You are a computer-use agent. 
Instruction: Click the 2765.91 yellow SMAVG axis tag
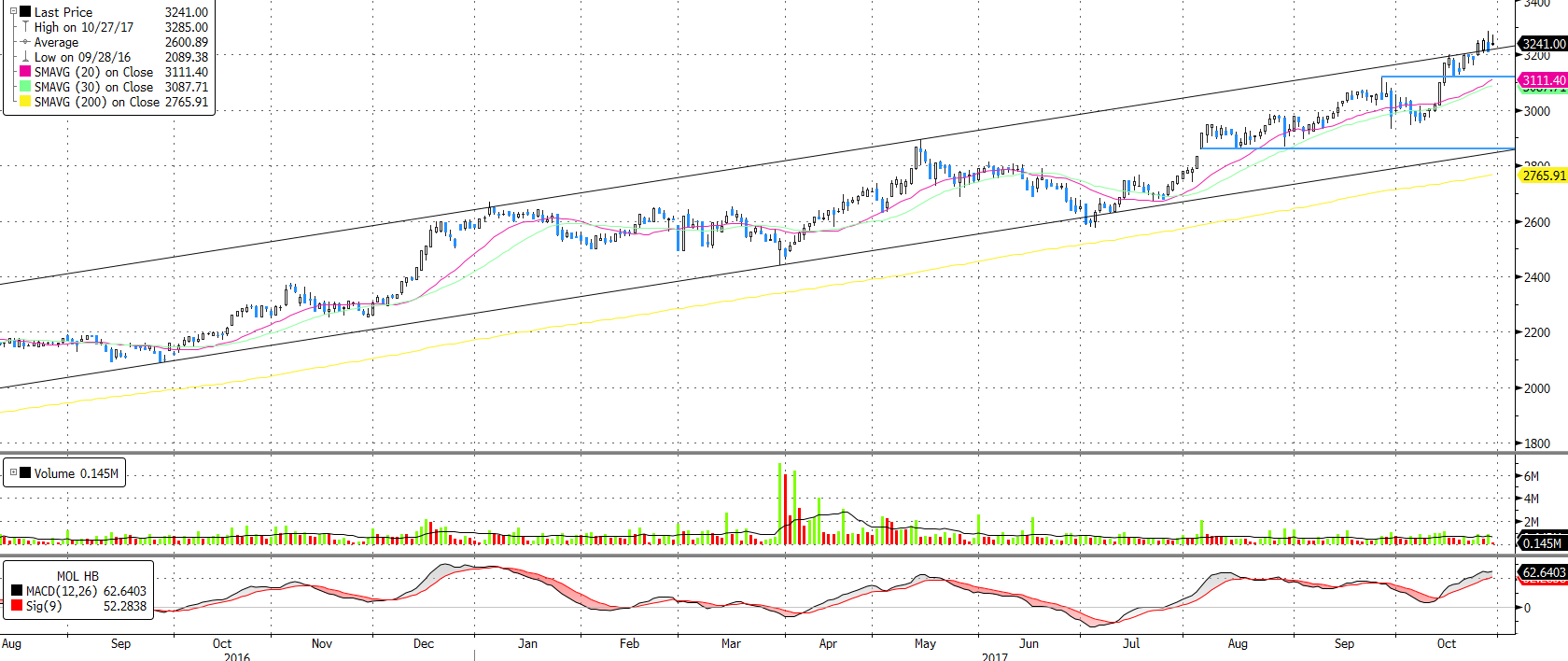tap(1543, 176)
